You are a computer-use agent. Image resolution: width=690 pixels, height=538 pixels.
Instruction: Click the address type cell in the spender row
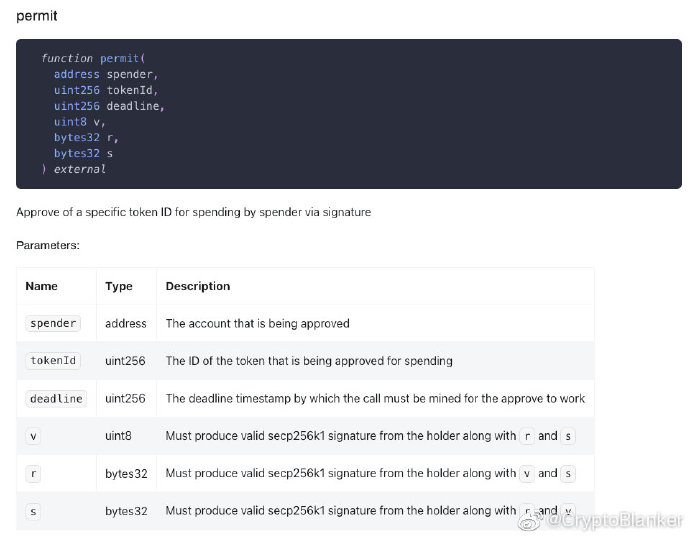(x=126, y=323)
